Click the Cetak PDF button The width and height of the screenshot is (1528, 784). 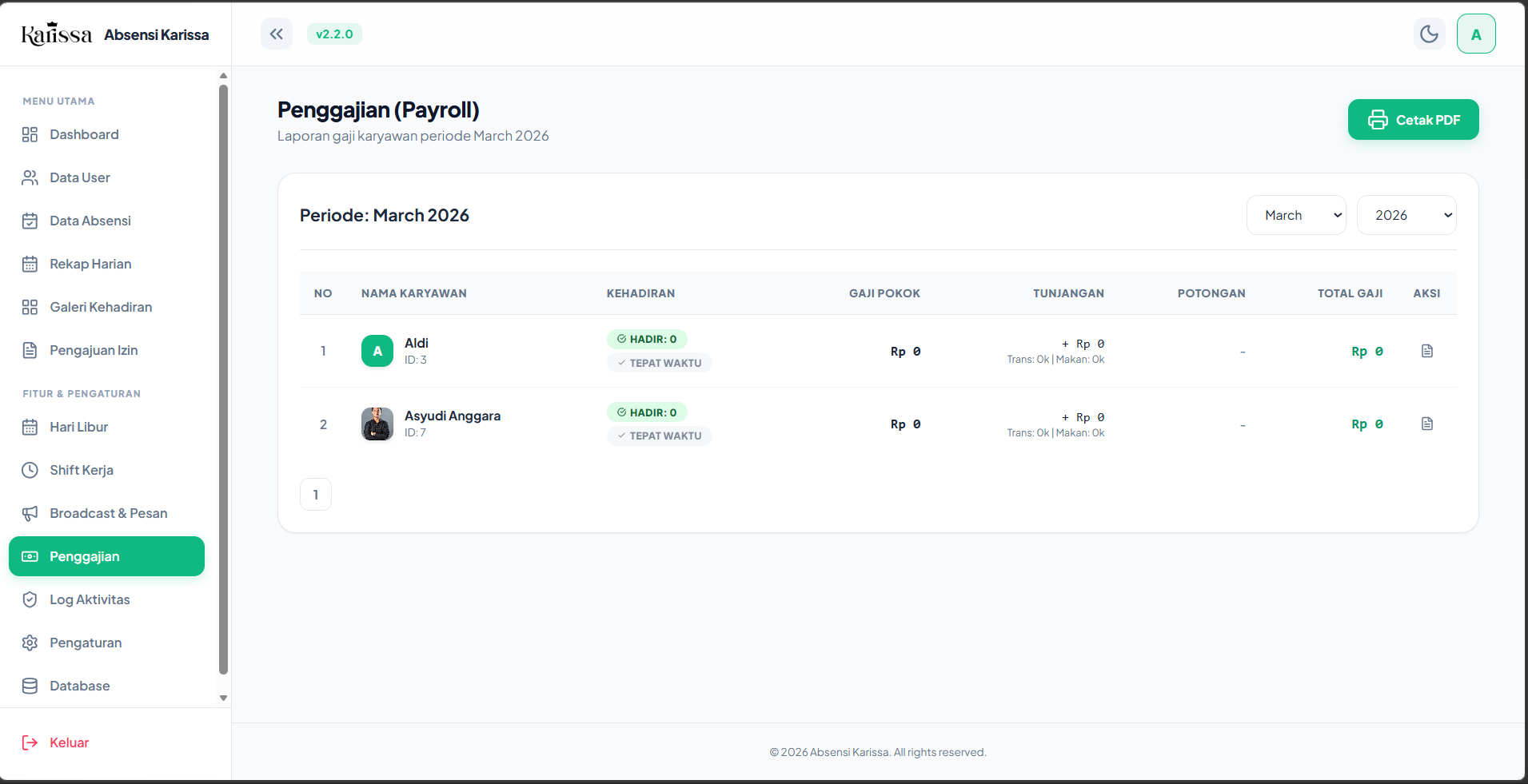[x=1413, y=120]
